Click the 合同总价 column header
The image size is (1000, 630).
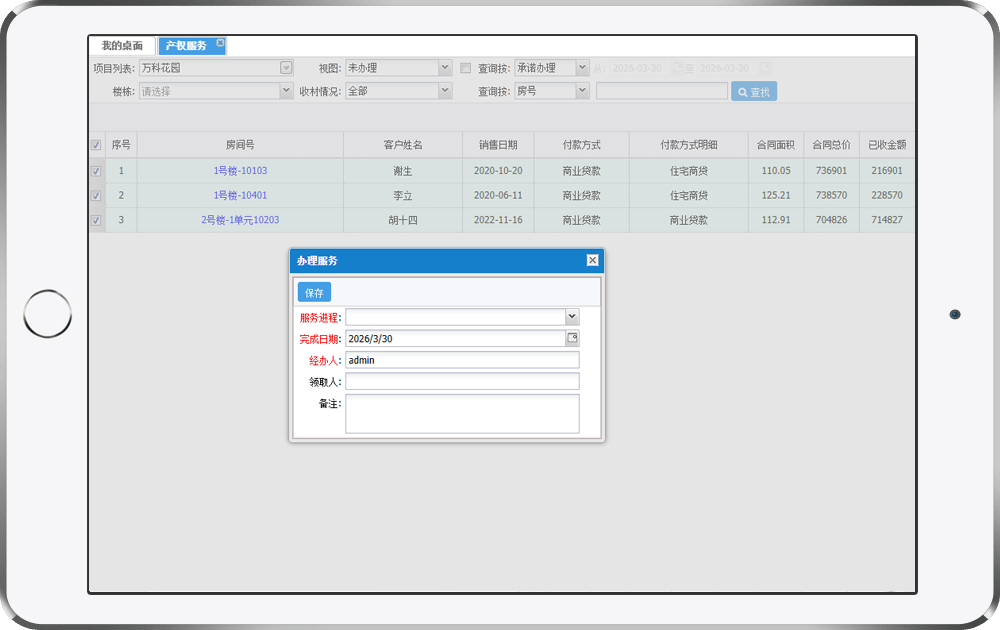[832, 145]
